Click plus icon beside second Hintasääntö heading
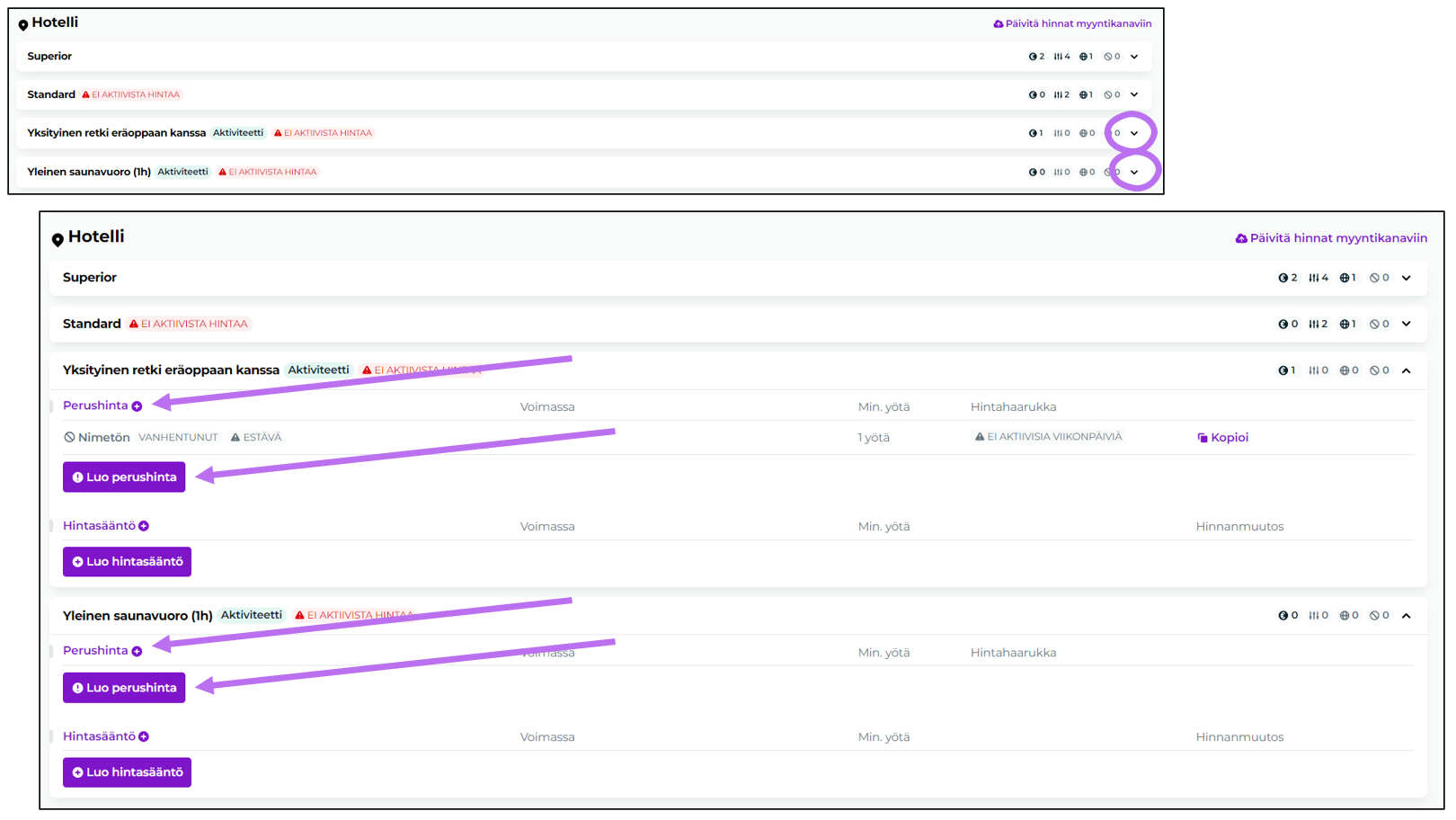 144,736
